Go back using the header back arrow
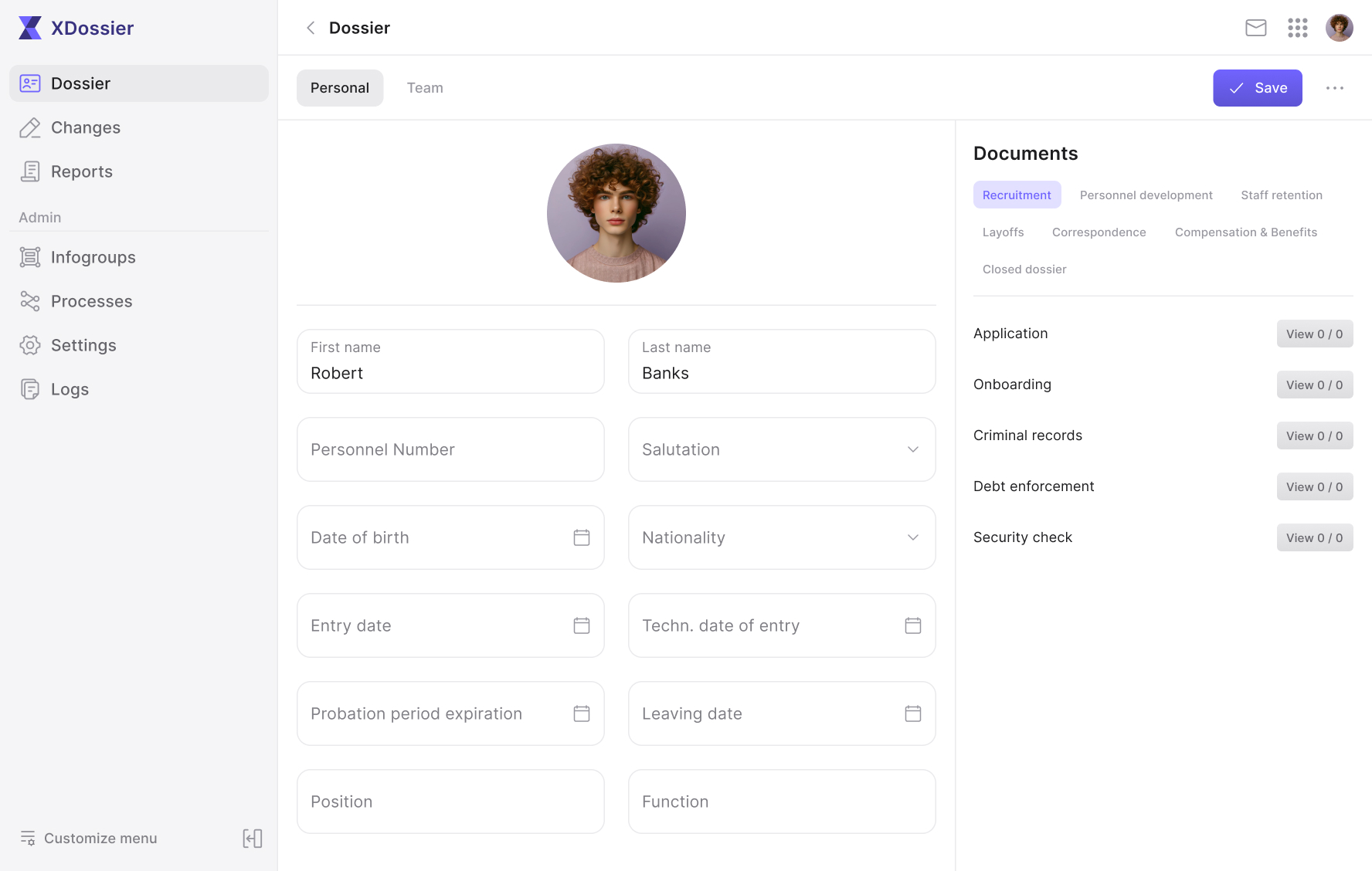Screen dimensions: 1372x871 click(311, 28)
